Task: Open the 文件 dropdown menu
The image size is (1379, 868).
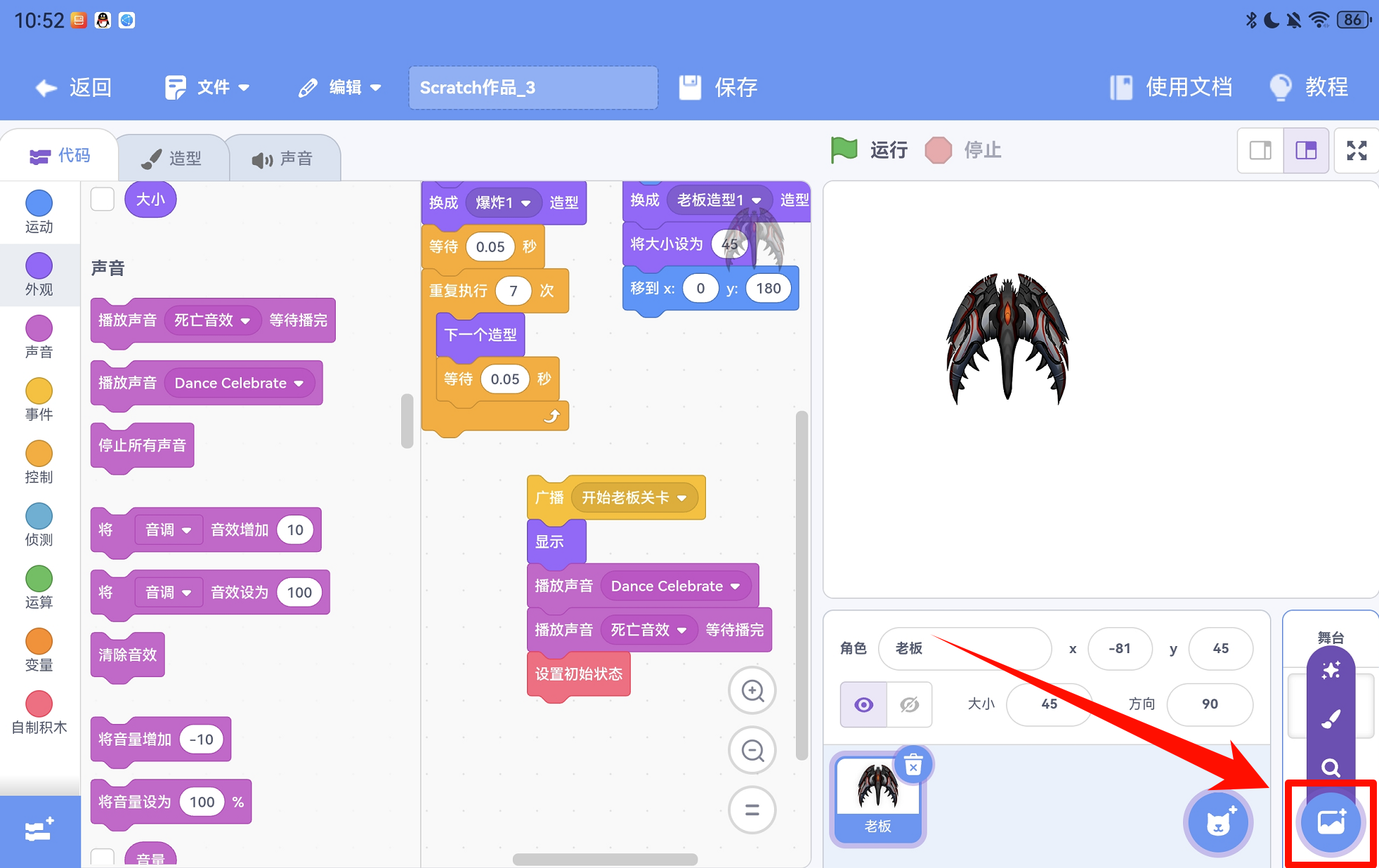Action: tap(207, 87)
